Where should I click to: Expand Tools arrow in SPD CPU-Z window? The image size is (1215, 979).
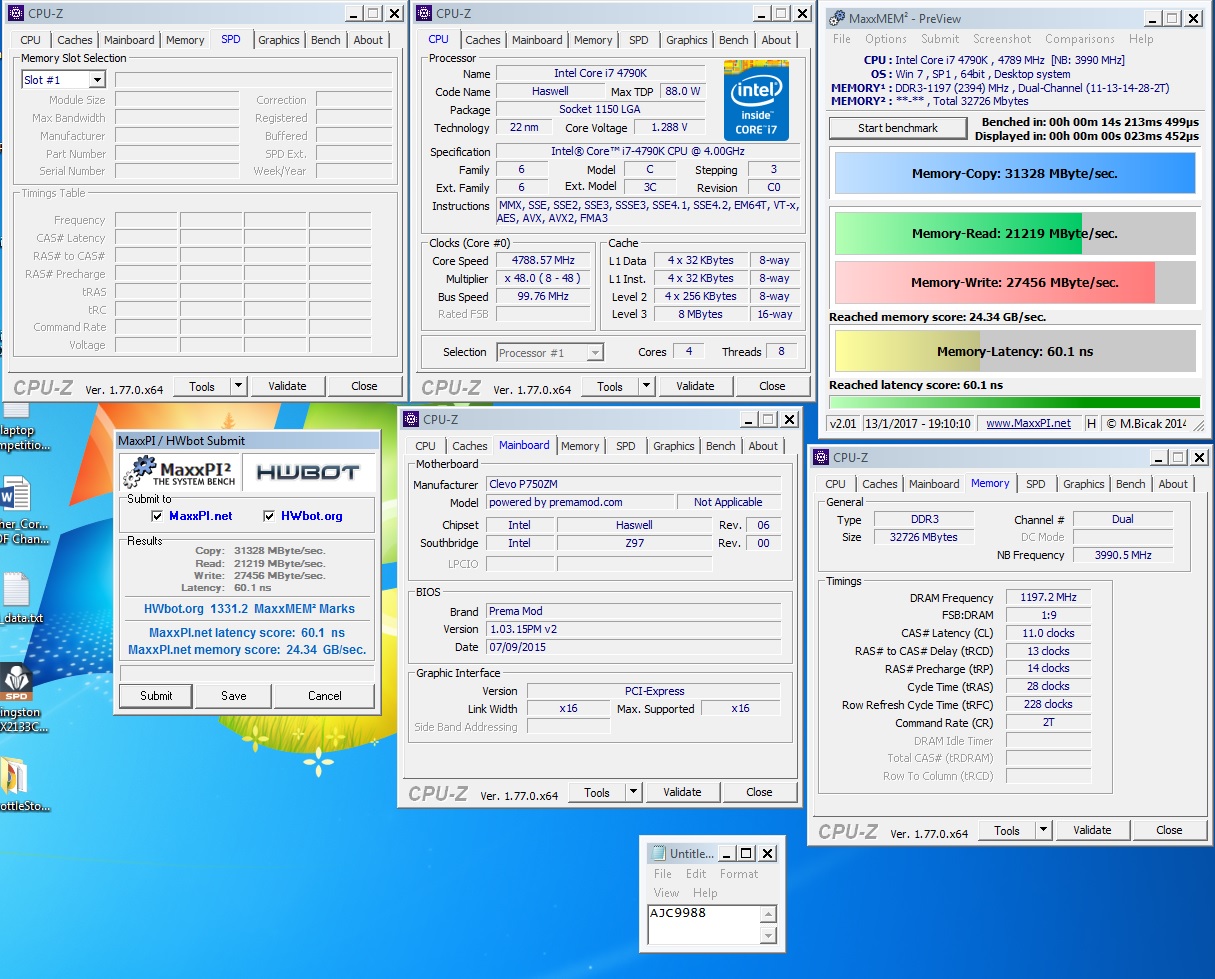coord(238,386)
